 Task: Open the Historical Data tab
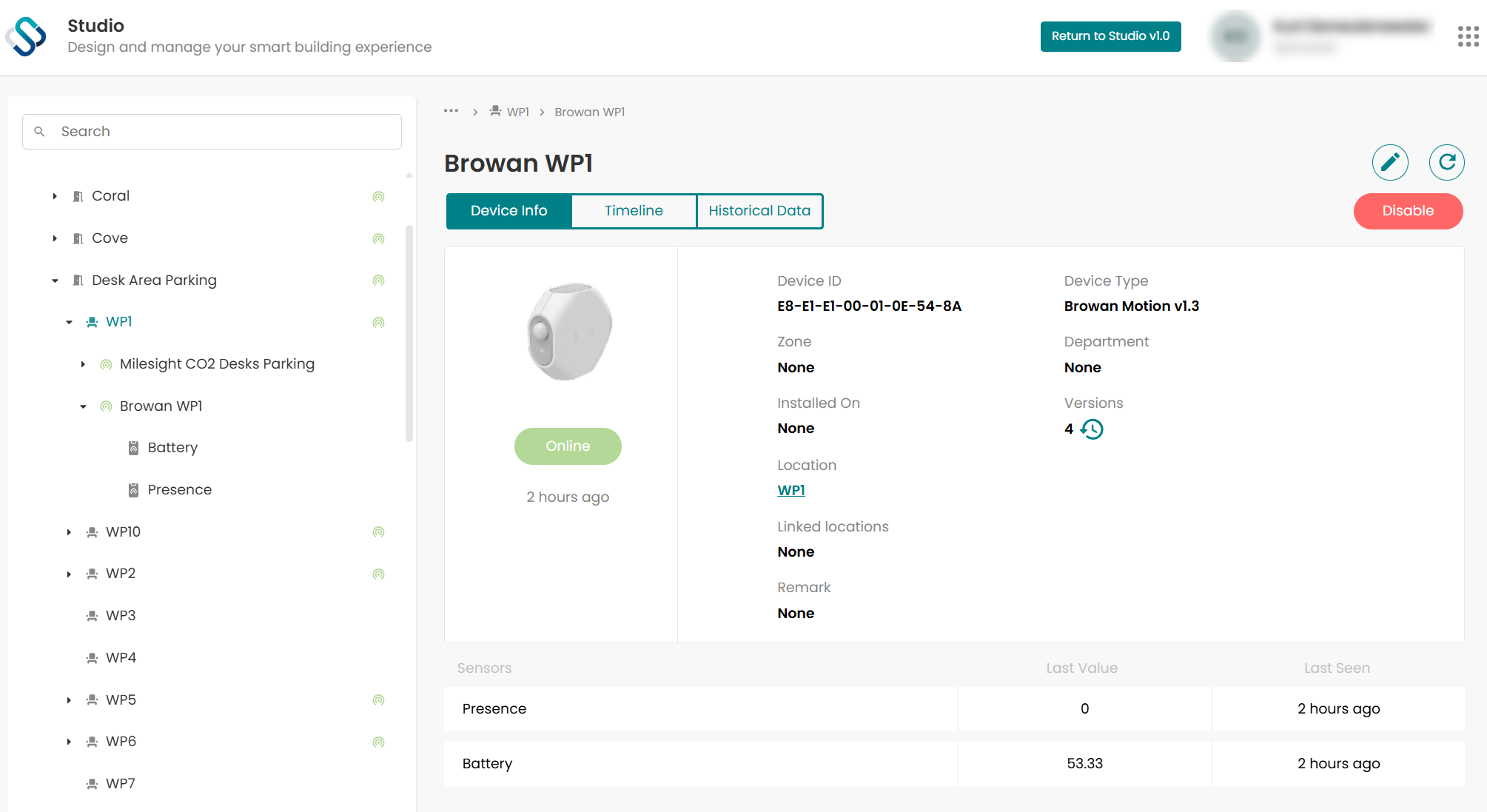[x=759, y=211]
